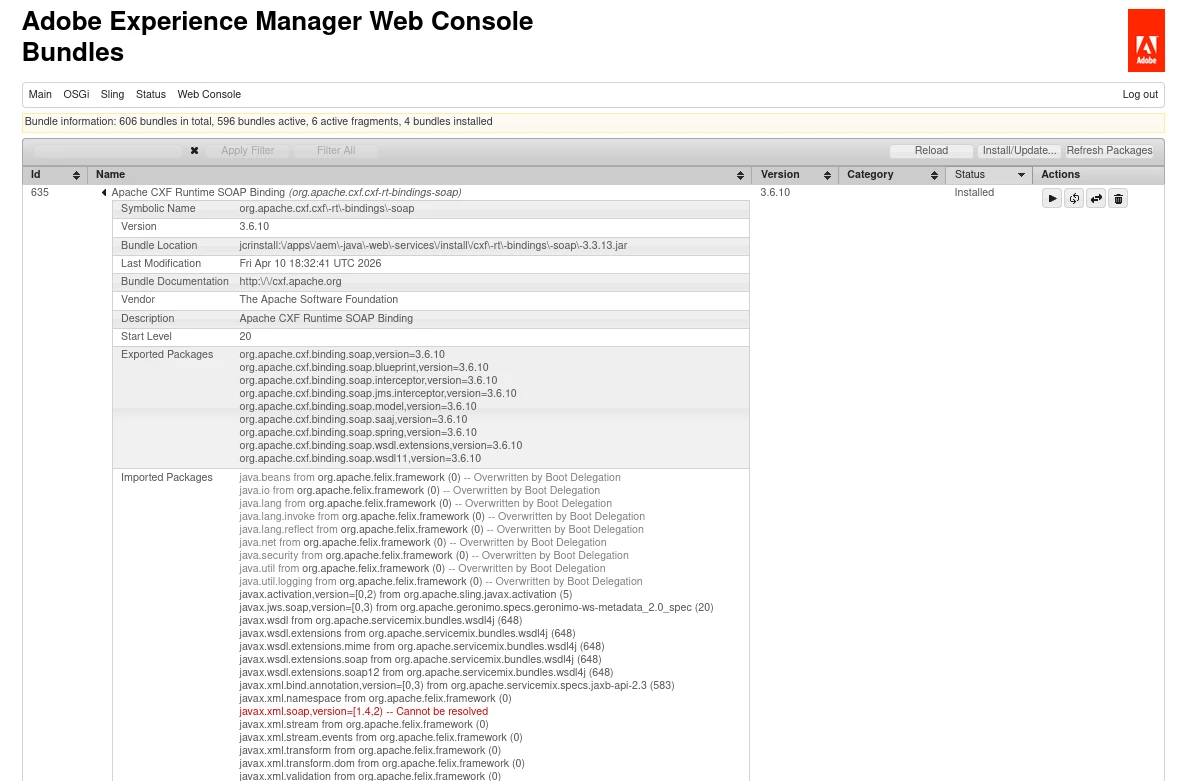Image resolution: width=1185 pixels, height=781 pixels.
Task: Click exported package org.apache.cxf.binding.soap.saaj
Action: (x=353, y=420)
